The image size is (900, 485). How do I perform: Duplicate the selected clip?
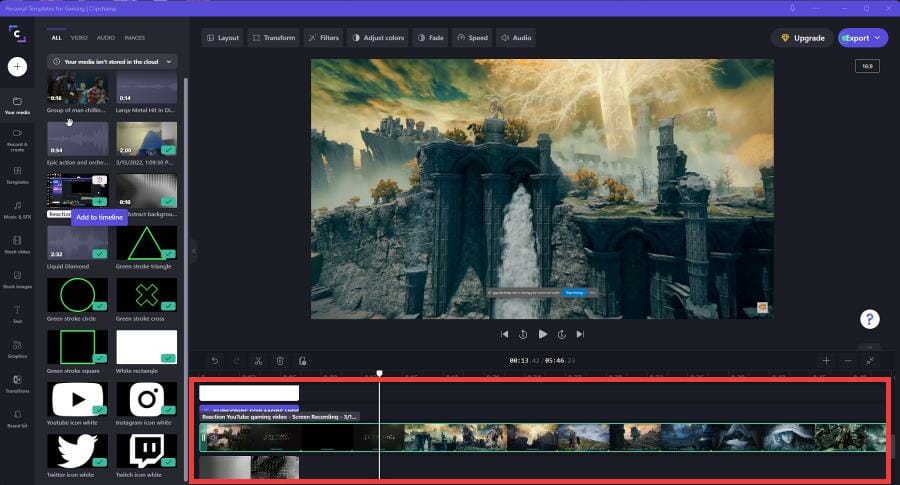[302, 360]
